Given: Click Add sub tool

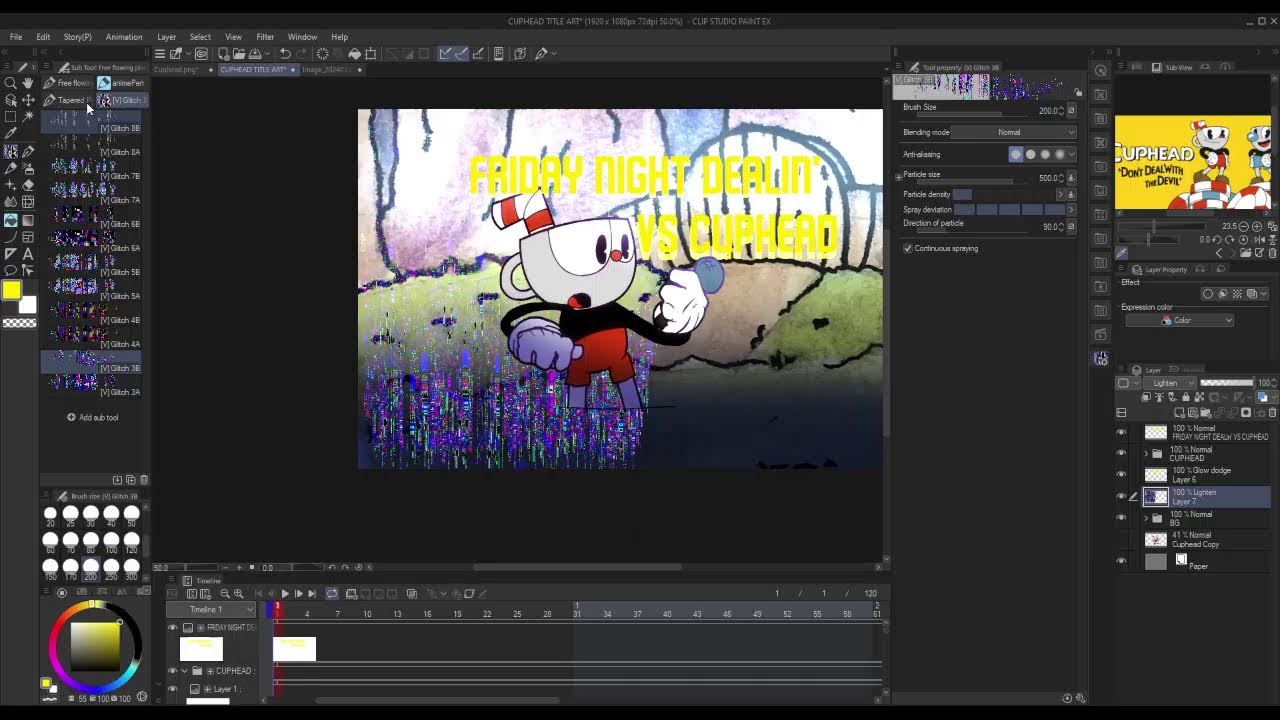Looking at the screenshot, I should 92,417.
